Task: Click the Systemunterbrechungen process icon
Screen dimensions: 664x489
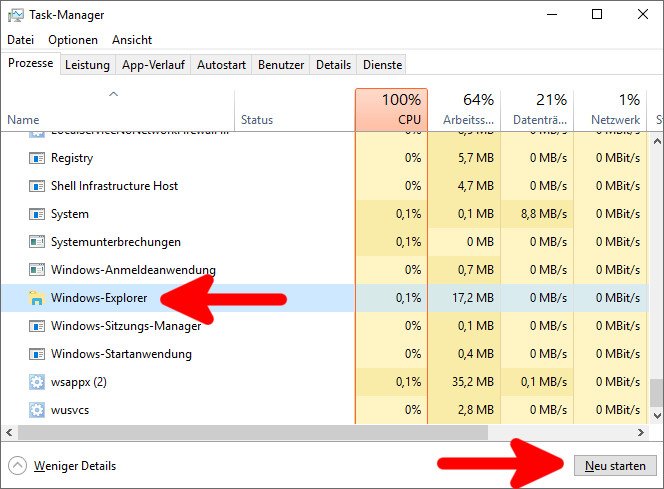Action: click(37, 242)
